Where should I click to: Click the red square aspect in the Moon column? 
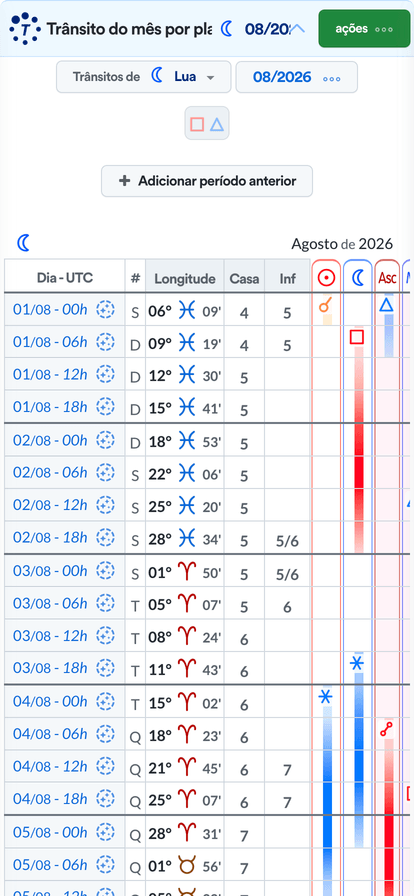coord(357,337)
